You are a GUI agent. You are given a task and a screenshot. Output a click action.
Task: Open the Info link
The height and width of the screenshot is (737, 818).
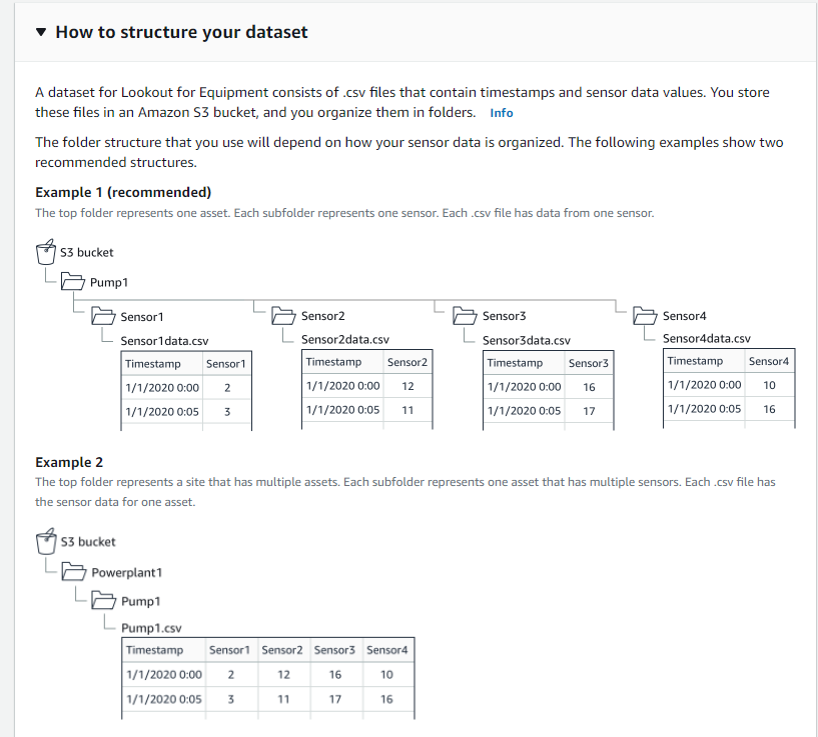(501, 113)
